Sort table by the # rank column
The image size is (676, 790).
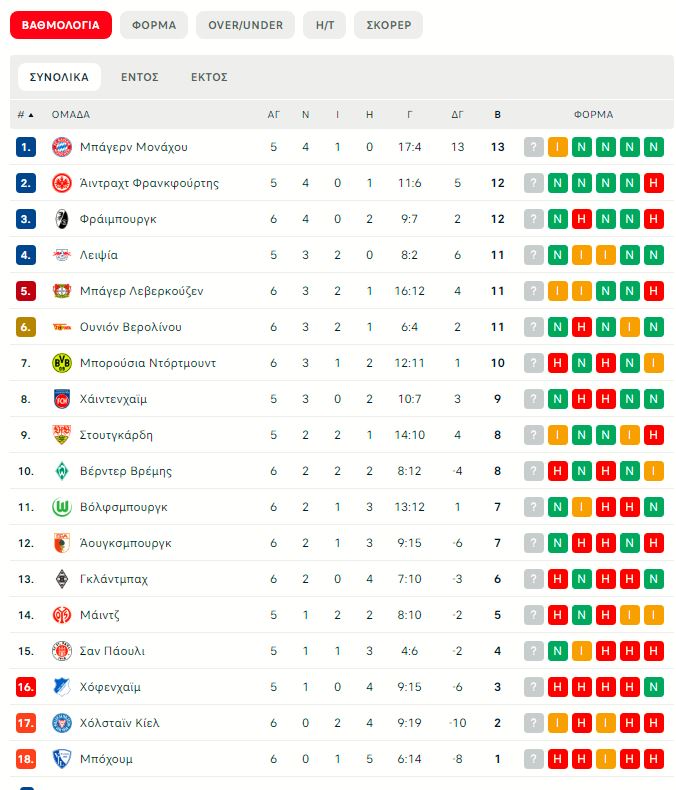[26, 115]
